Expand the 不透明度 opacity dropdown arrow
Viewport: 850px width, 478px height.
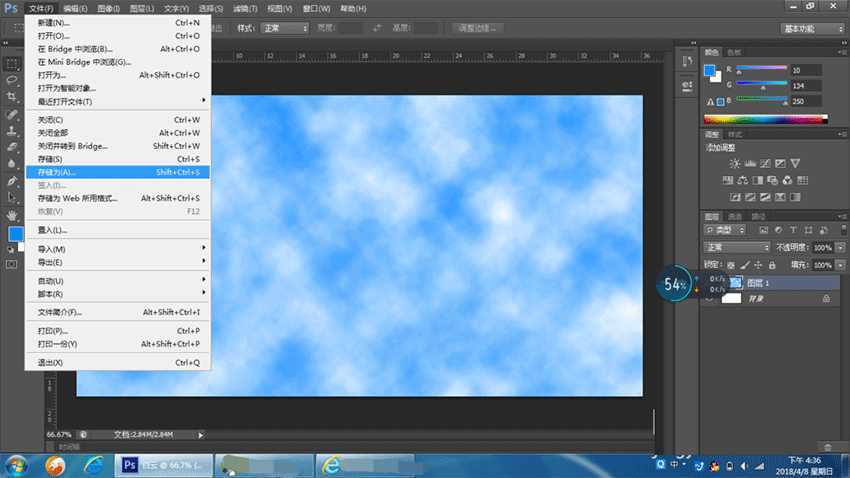(x=838, y=247)
